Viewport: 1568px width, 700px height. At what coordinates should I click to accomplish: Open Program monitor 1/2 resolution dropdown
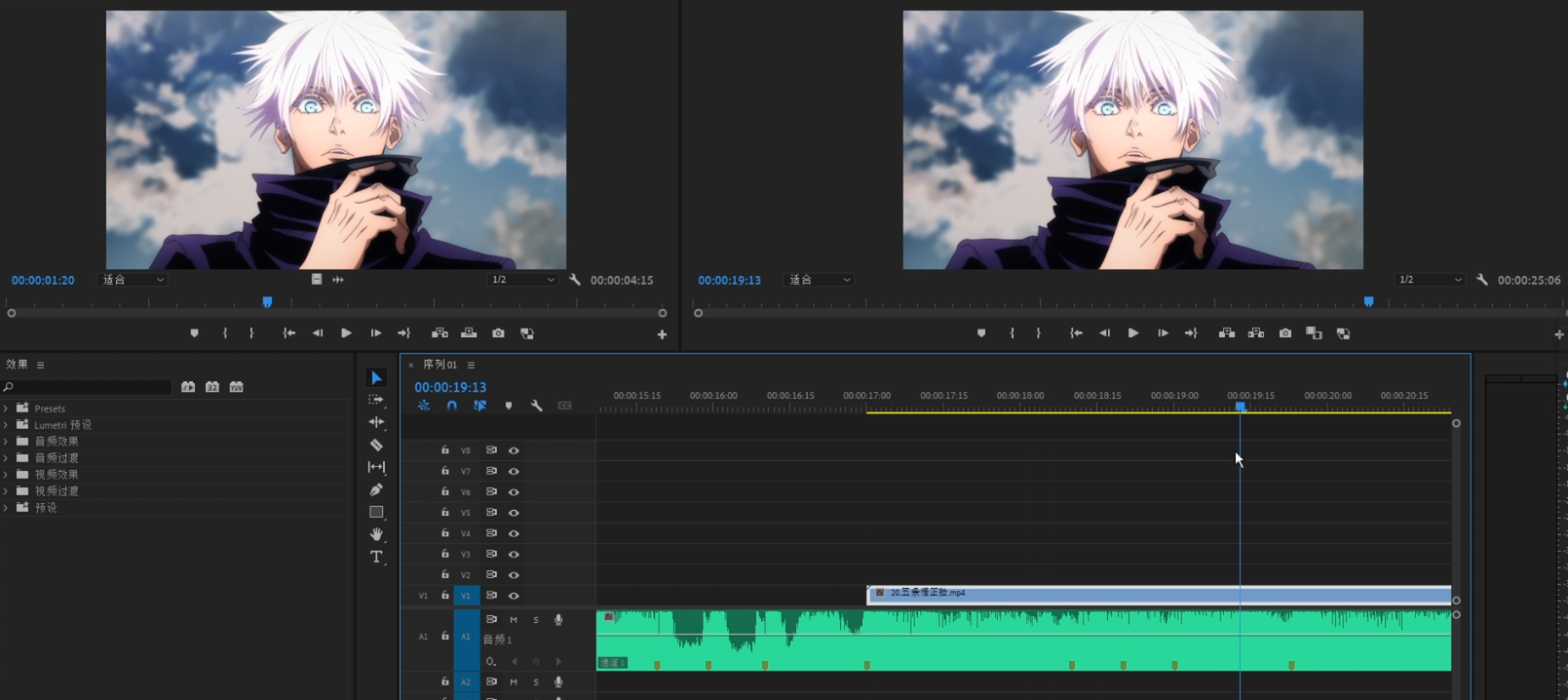click(1430, 280)
